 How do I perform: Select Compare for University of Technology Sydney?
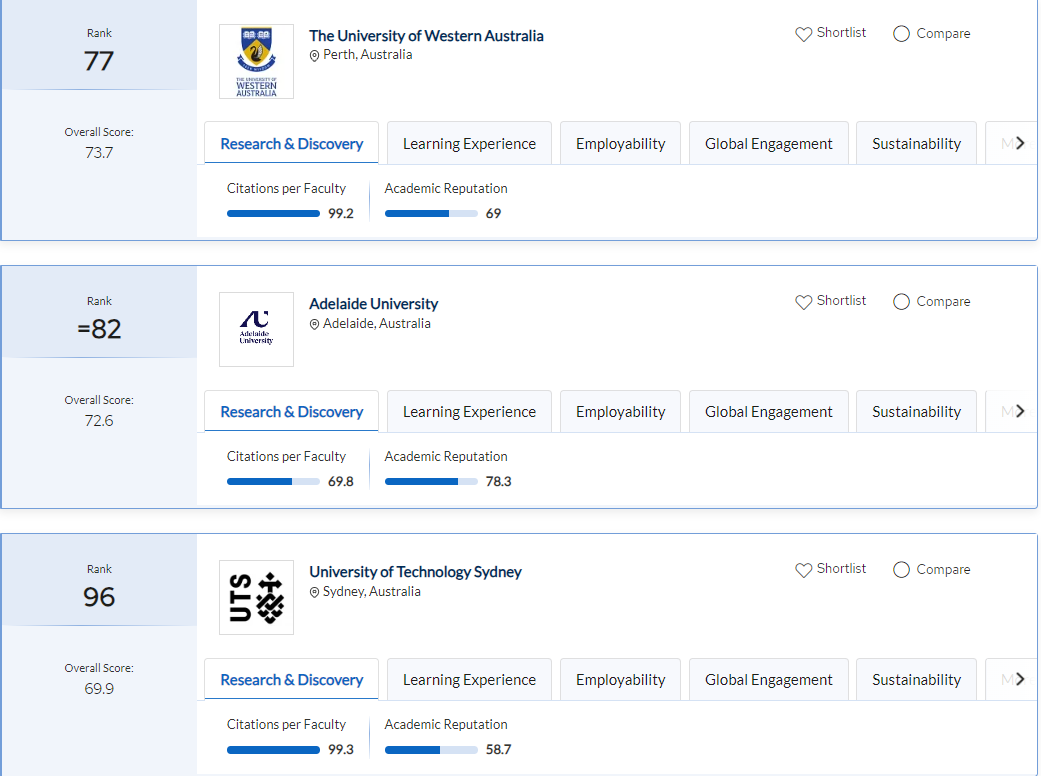901,570
